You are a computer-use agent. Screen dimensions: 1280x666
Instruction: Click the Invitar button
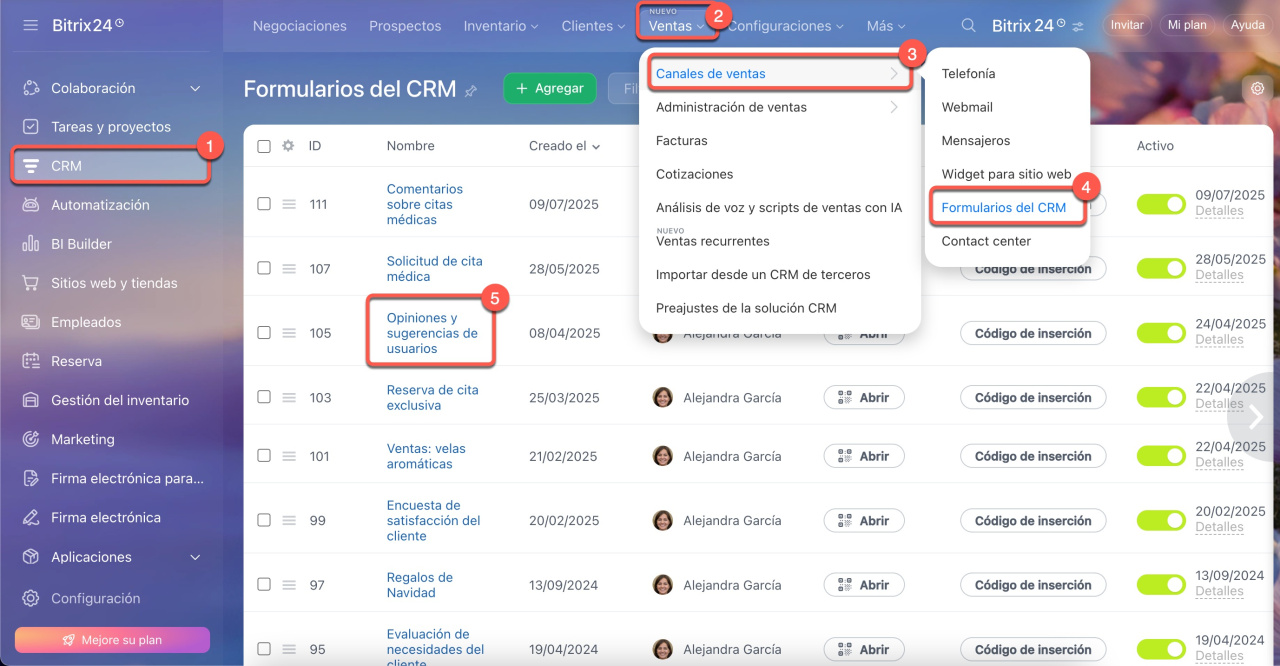tap(1127, 25)
